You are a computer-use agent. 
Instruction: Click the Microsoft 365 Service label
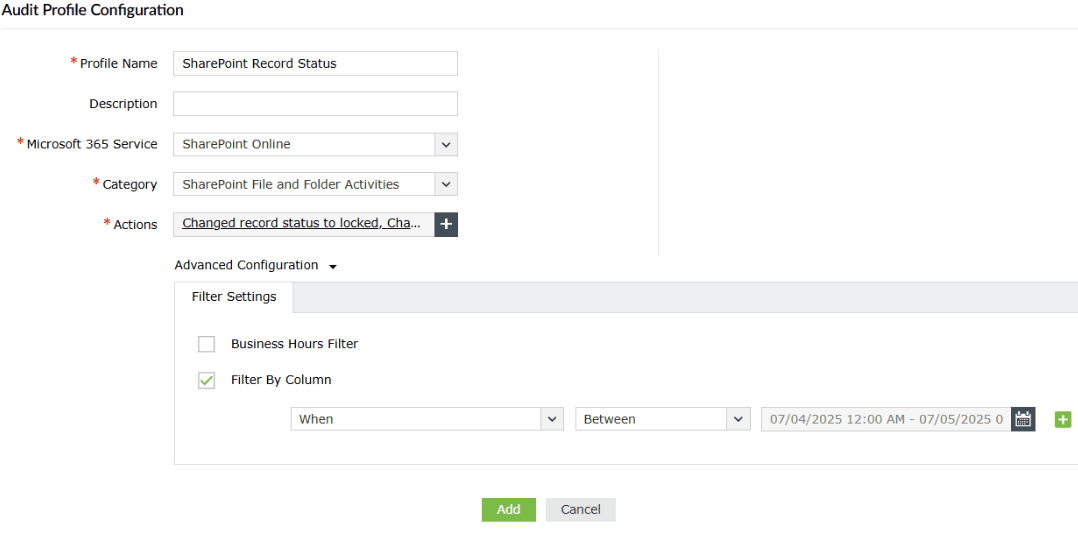92,144
